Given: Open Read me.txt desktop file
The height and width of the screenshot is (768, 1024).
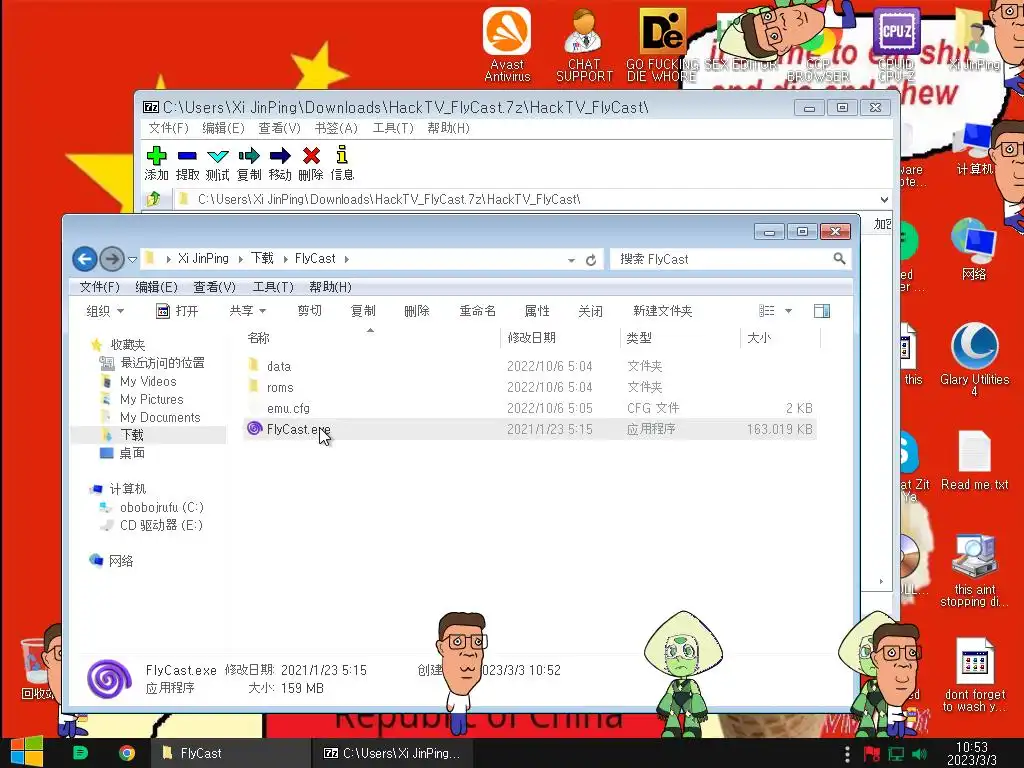Looking at the screenshot, I should click(x=974, y=461).
